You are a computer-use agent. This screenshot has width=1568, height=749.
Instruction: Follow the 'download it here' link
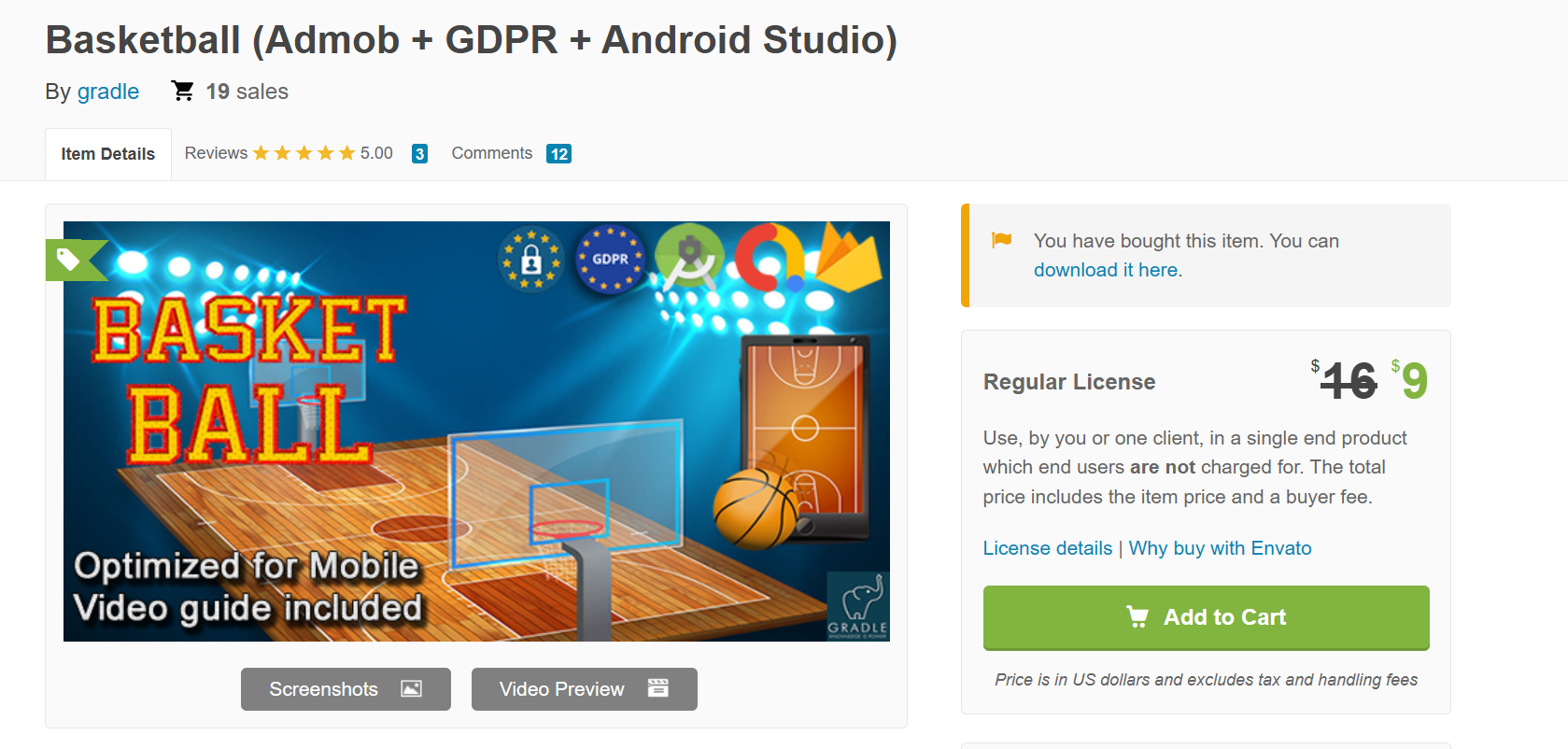point(1105,270)
